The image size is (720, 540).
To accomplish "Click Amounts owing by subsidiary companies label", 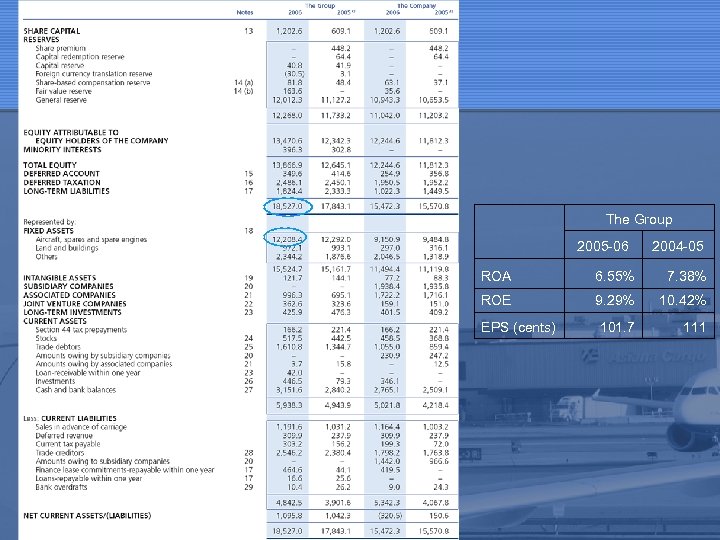I will pyautogui.click(x=103, y=355).
